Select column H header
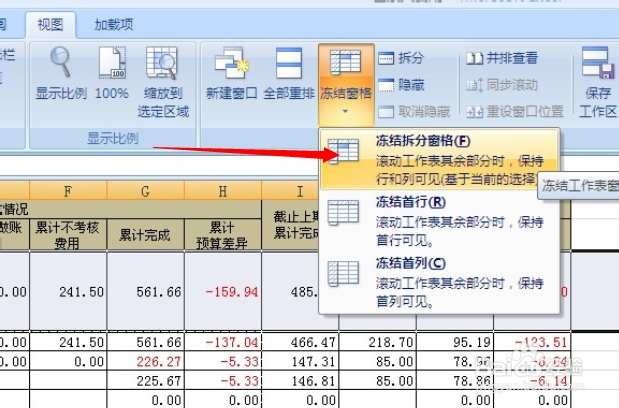The width and height of the screenshot is (619, 408). pyautogui.click(x=223, y=191)
